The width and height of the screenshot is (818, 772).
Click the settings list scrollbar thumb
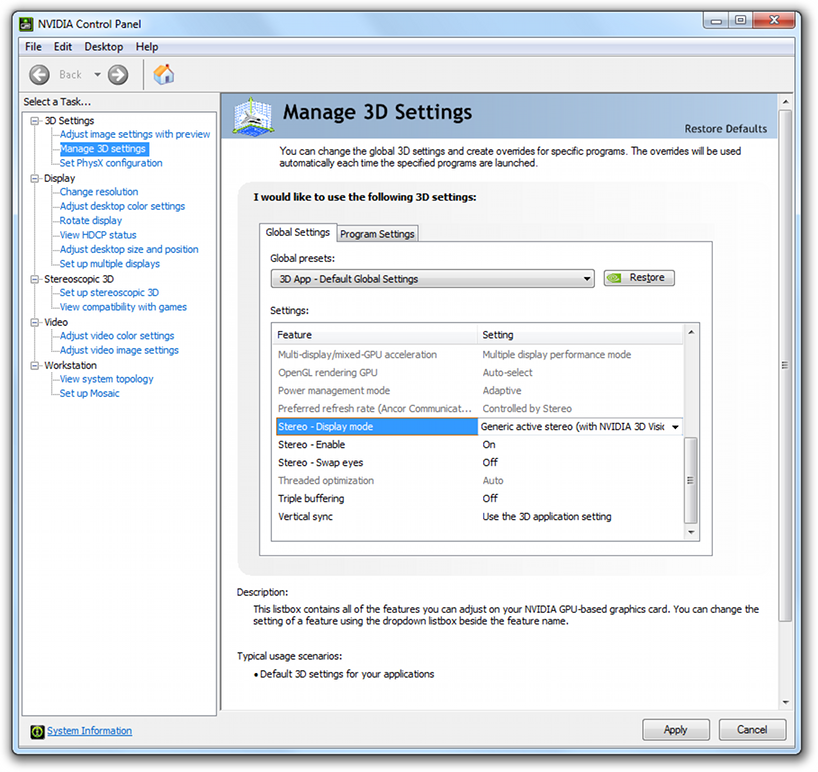point(691,480)
